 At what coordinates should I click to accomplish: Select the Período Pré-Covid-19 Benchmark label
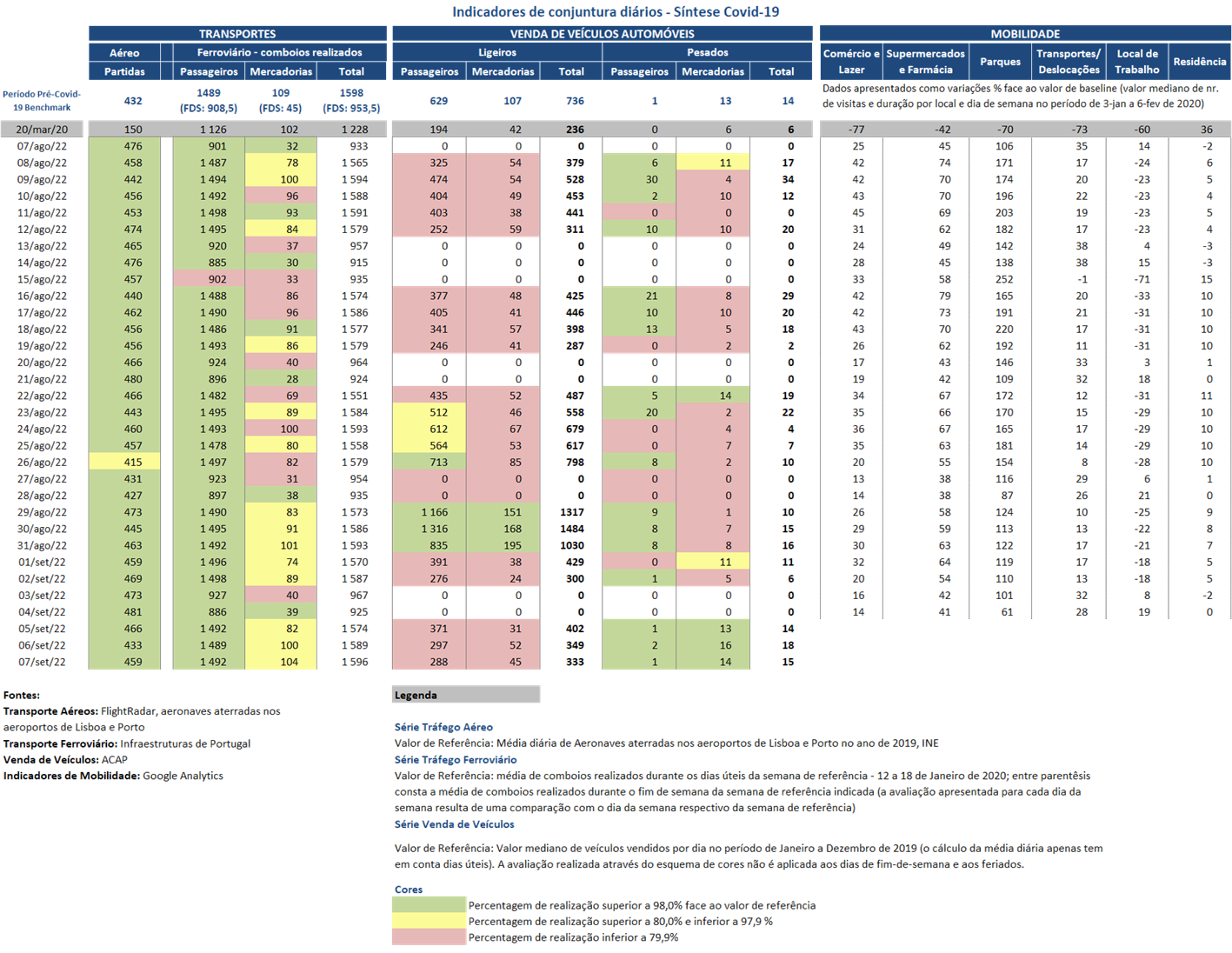(x=42, y=101)
